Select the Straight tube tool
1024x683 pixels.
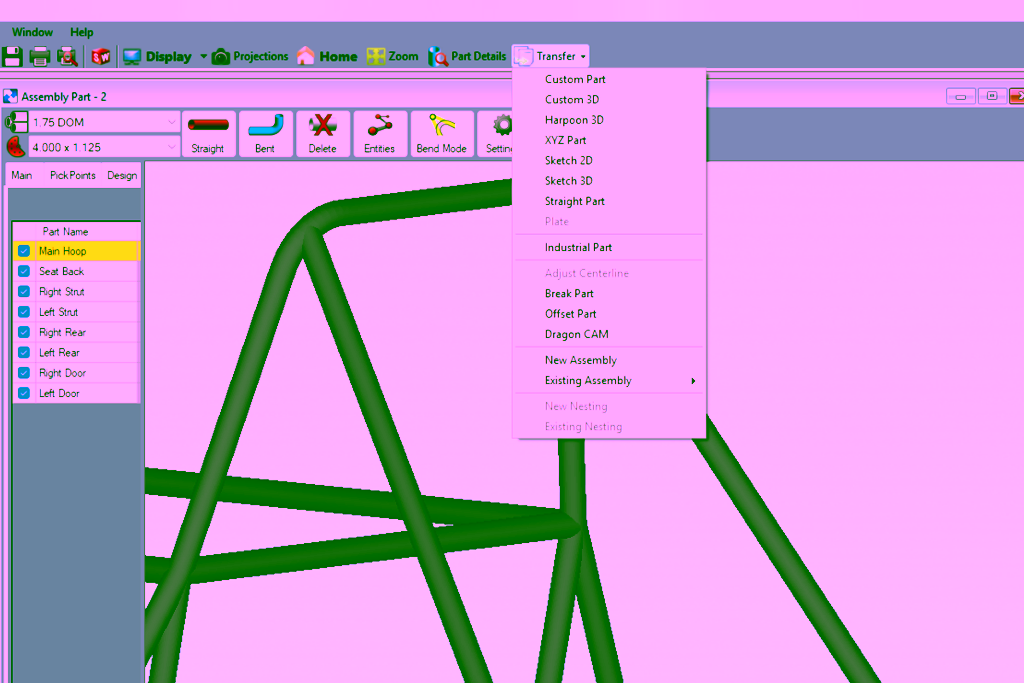(208, 134)
